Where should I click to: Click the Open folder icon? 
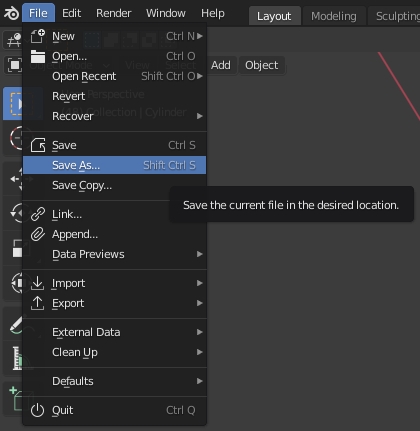pos(38,56)
